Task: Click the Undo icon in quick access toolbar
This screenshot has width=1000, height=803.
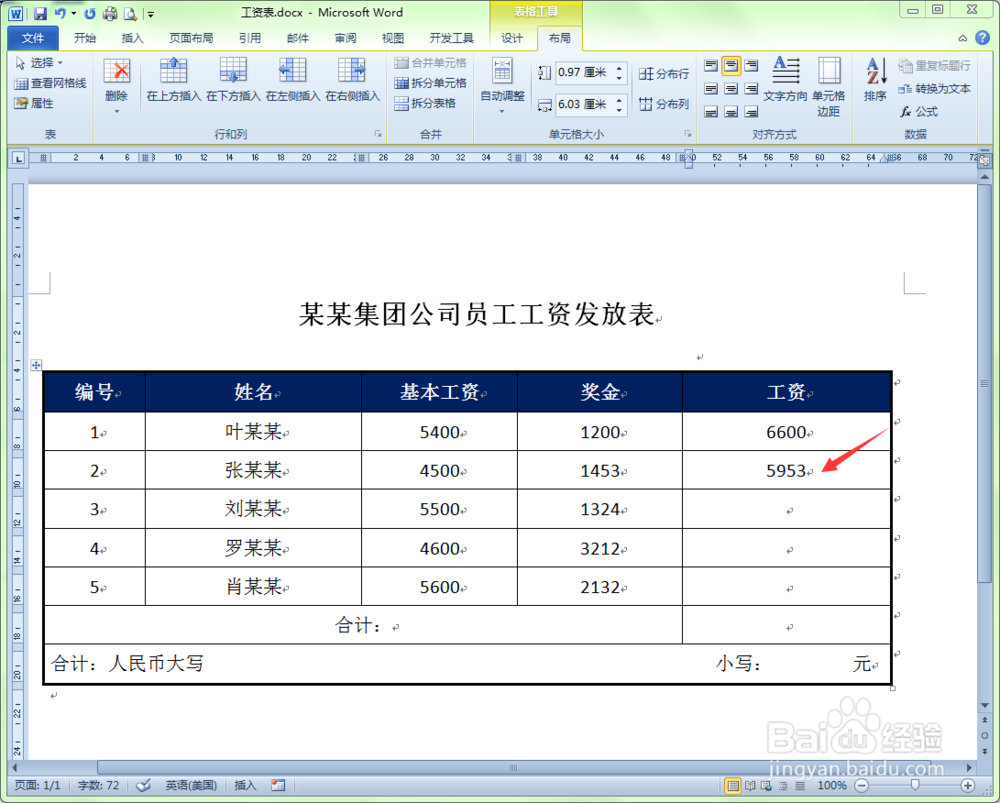Action: (60, 13)
